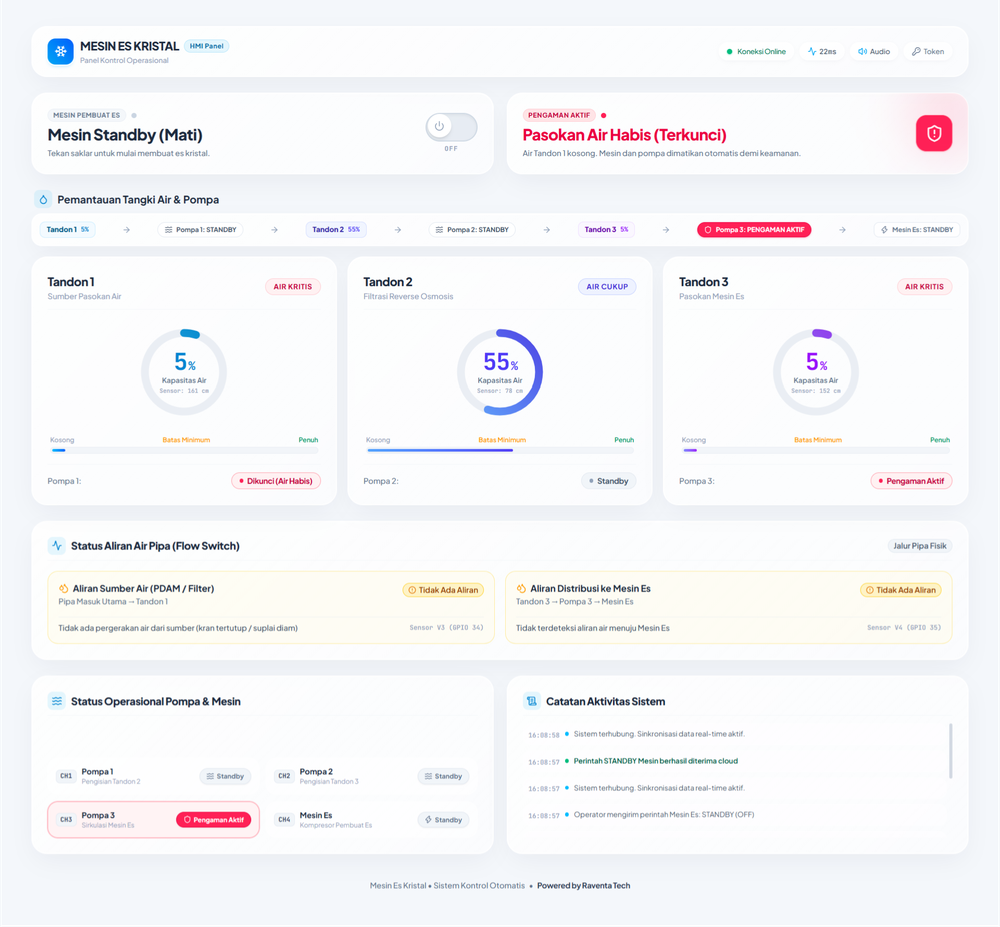The width and height of the screenshot is (1000, 927).
Task: Click 'Sensor: 78 cm' reading in Tandon 2
Action: pyautogui.click(x=500, y=391)
